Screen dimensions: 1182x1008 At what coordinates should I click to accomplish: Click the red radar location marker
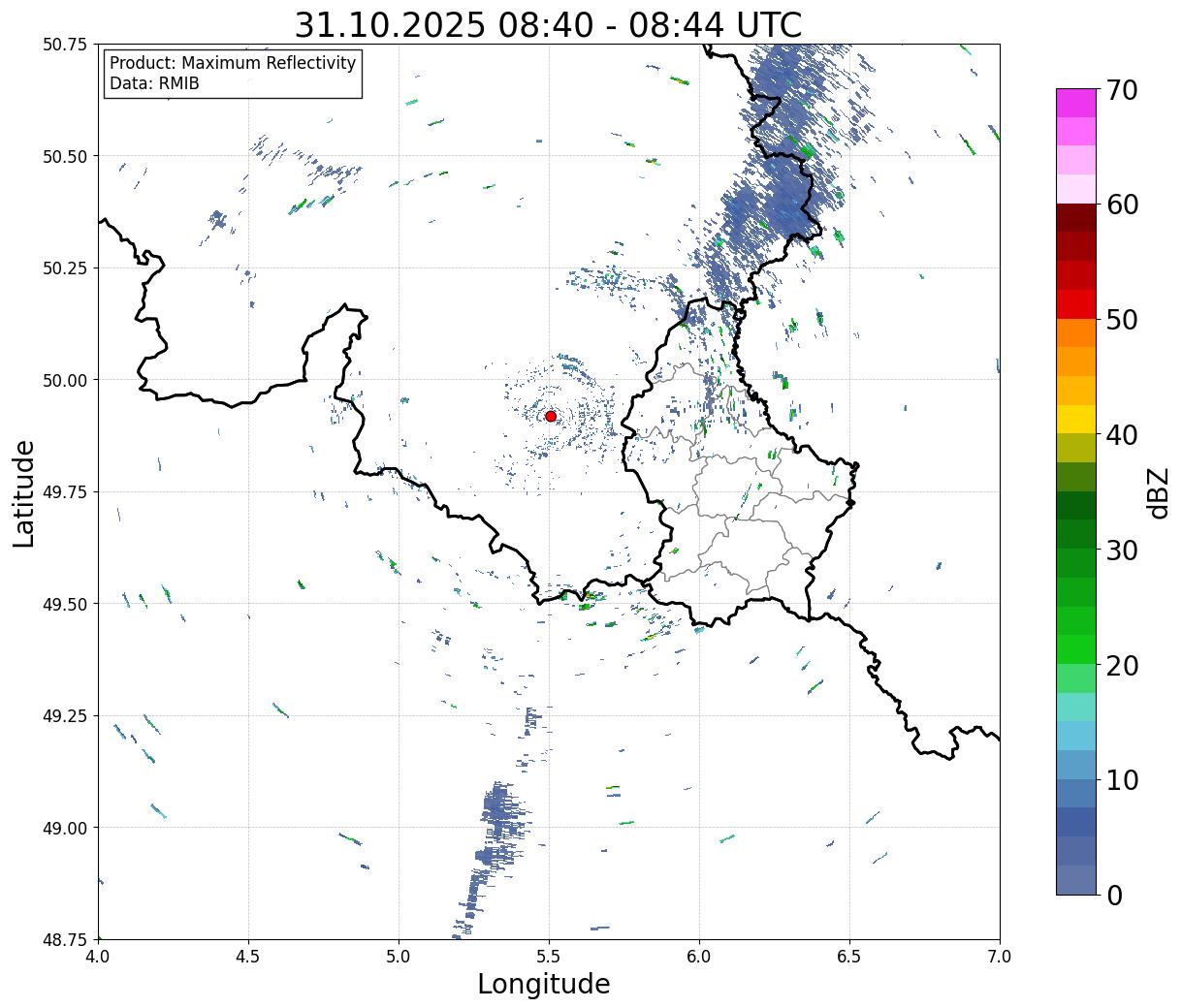click(551, 416)
